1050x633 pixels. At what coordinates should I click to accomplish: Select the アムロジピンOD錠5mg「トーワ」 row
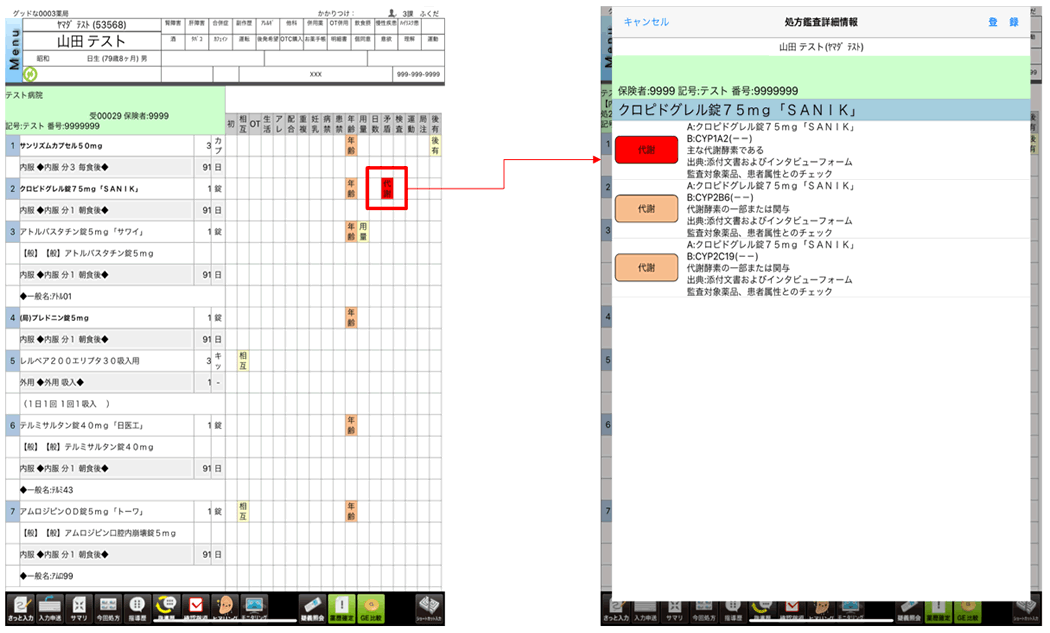pos(115,511)
